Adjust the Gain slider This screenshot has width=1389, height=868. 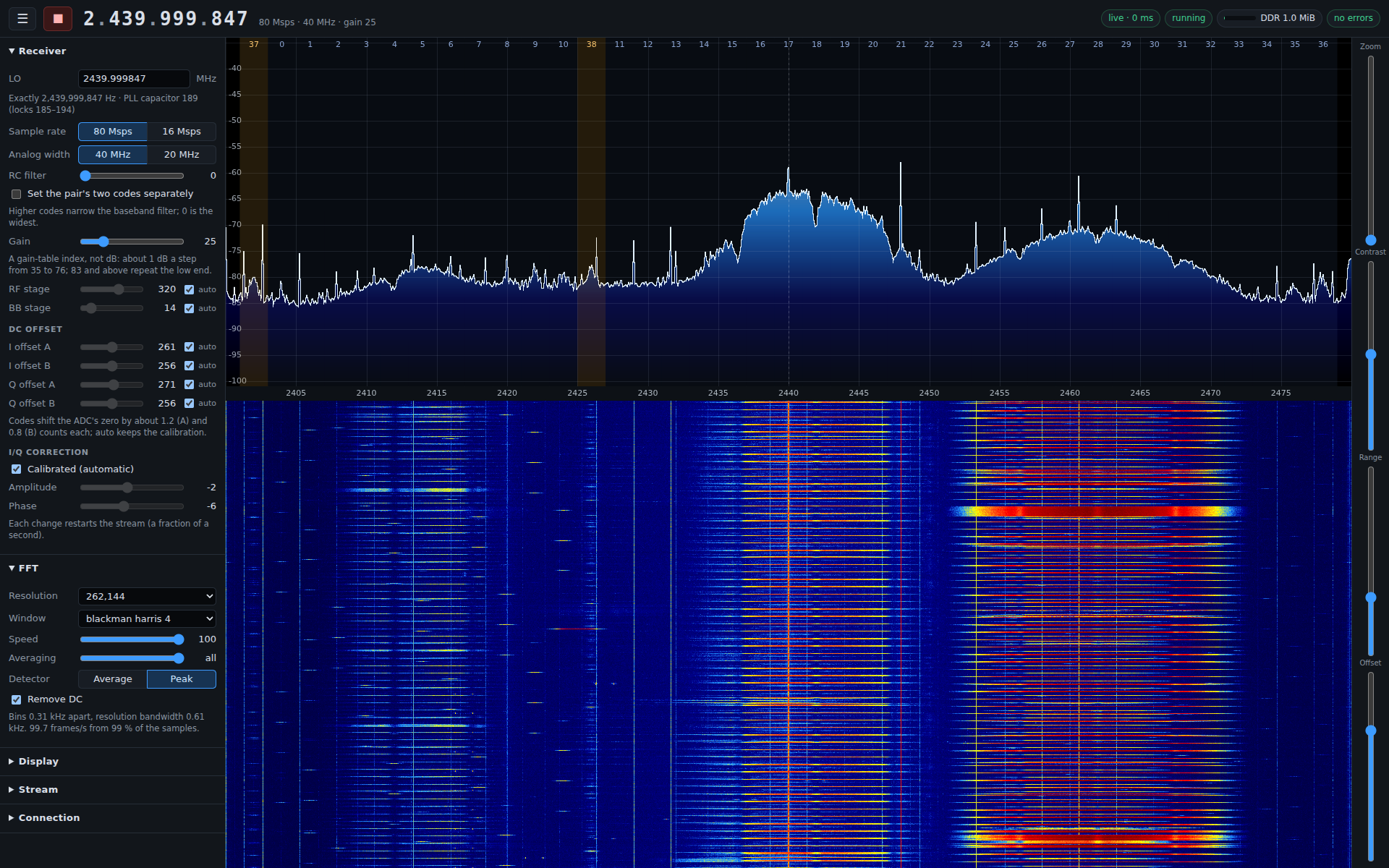132,241
